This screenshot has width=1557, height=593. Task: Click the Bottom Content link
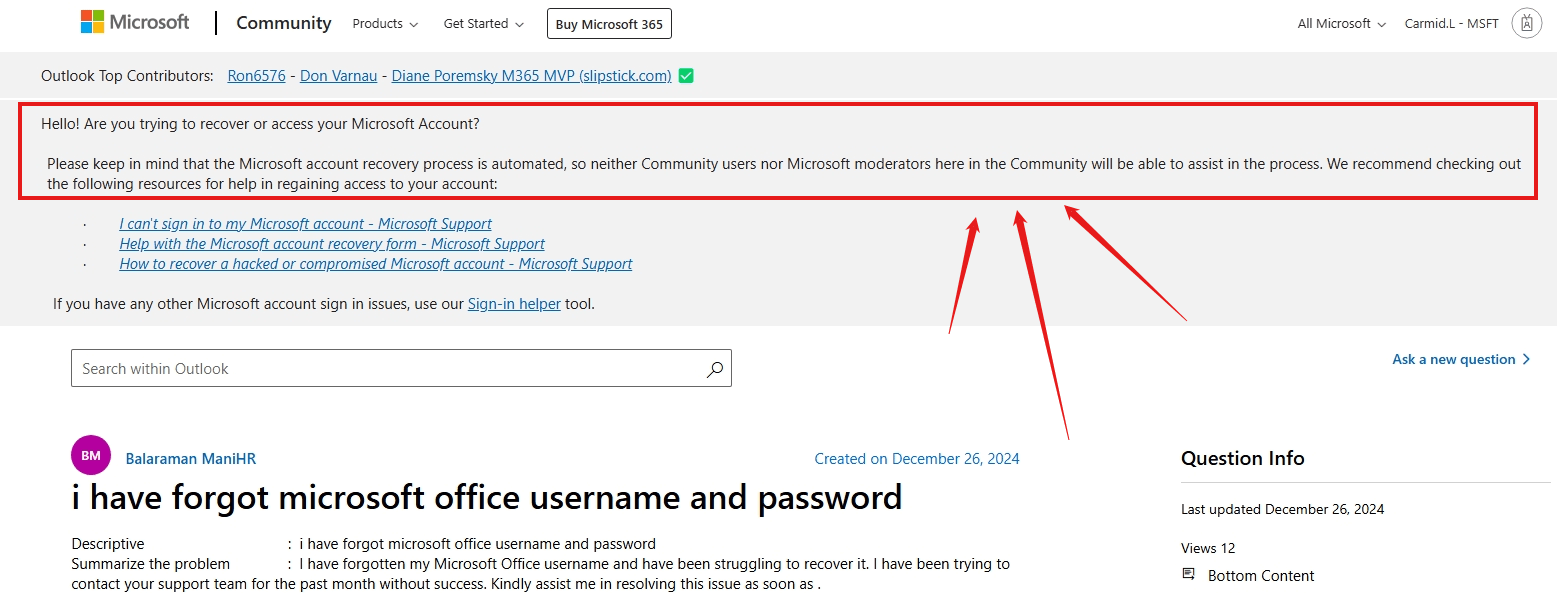coord(1261,576)
